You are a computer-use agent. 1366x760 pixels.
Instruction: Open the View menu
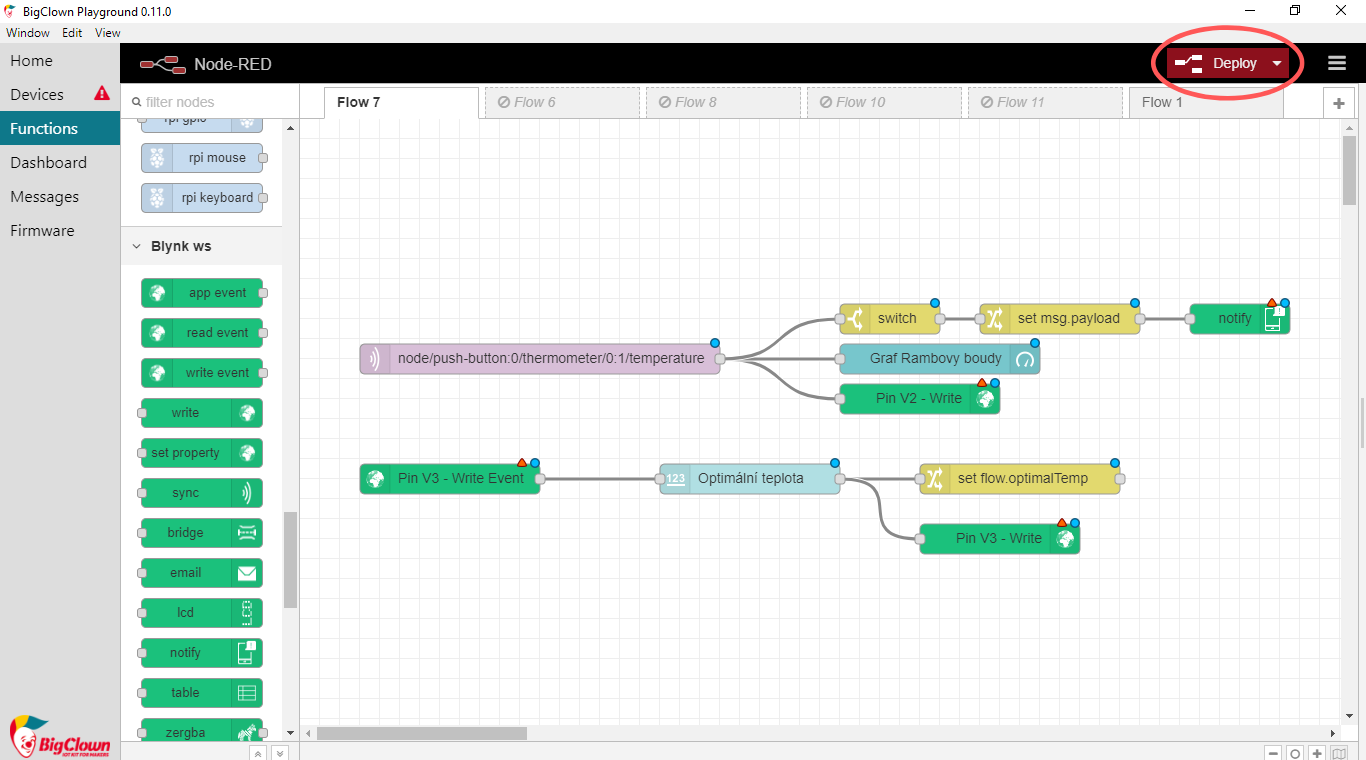[x=108, y=33]
